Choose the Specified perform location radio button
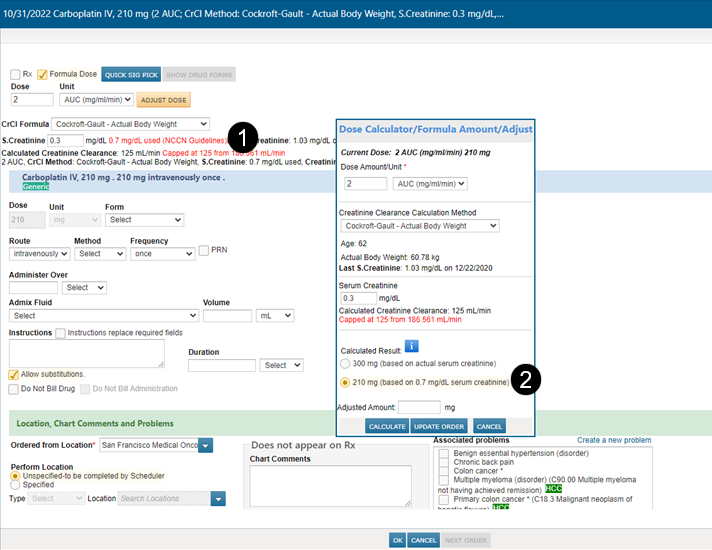The height and width of the screenshot is (550, 712). 15,485
